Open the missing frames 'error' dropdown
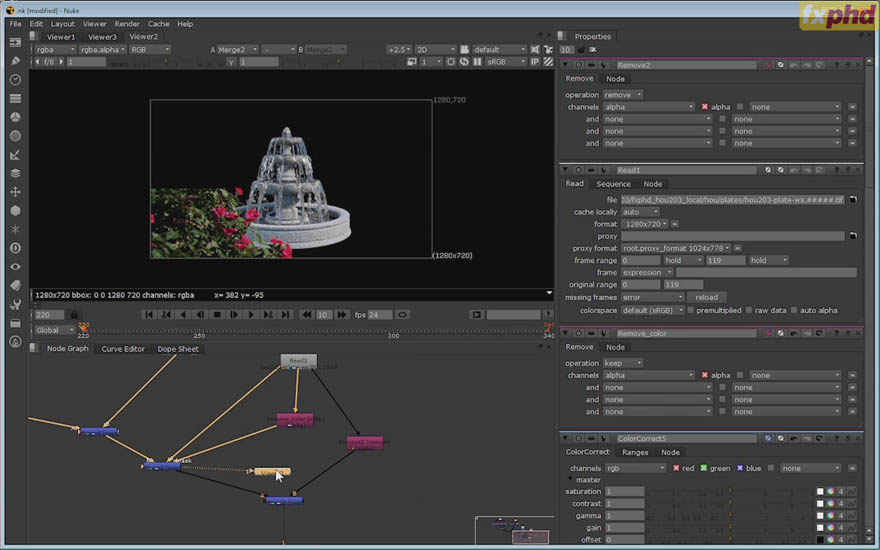Viewport: 880px width, 550px height. pos(652,297)
